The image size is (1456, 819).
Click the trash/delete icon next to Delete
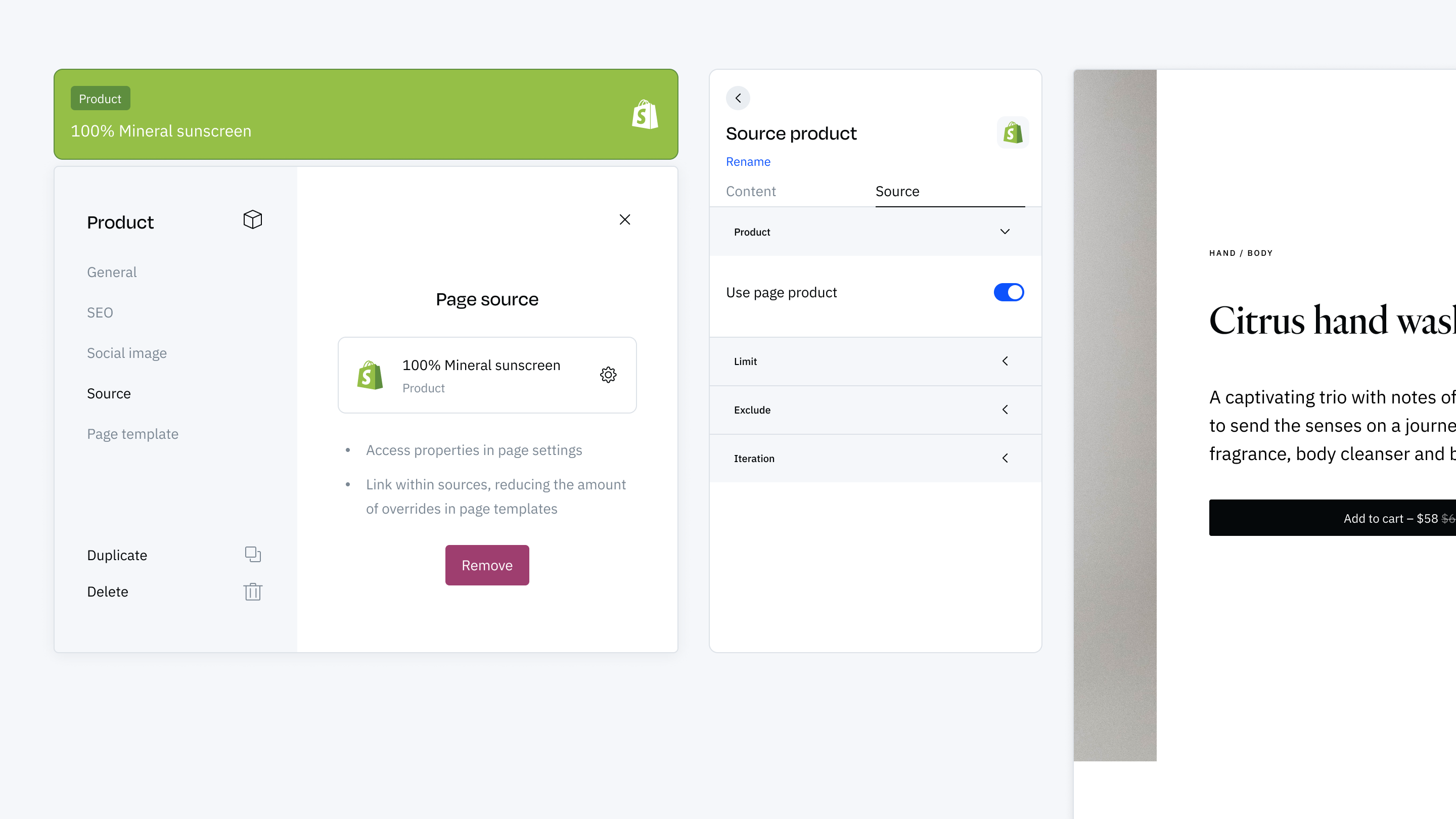[253, 591]
